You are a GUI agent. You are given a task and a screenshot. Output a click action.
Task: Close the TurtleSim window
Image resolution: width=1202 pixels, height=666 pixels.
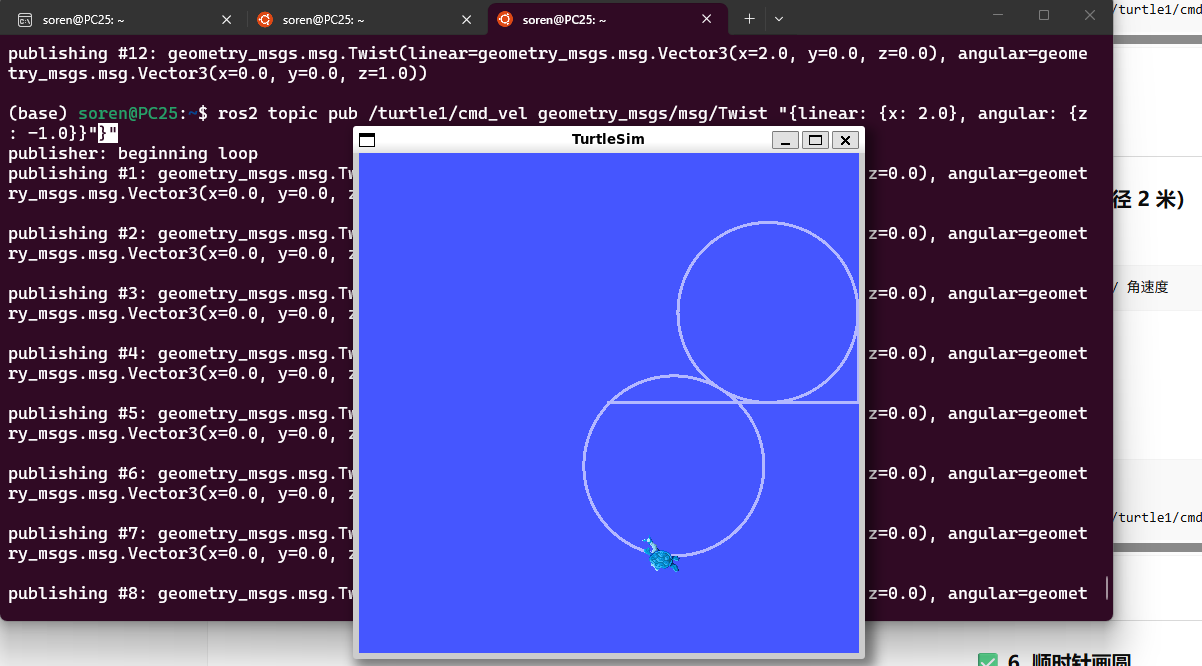tap(846, 140)
